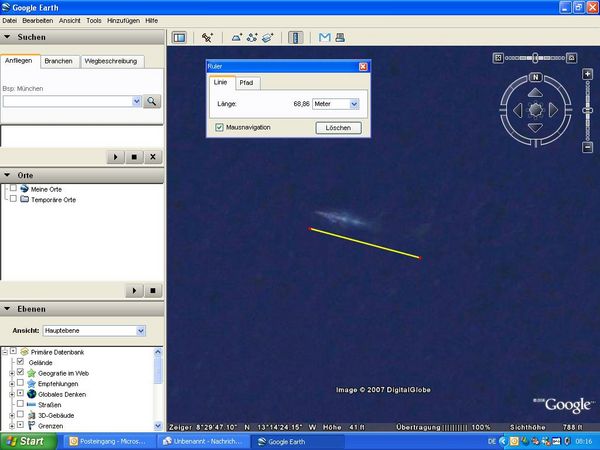This screenshot has width=600, height=450.
Task: Switch to the Branchen tab
Action: [59, 61]
